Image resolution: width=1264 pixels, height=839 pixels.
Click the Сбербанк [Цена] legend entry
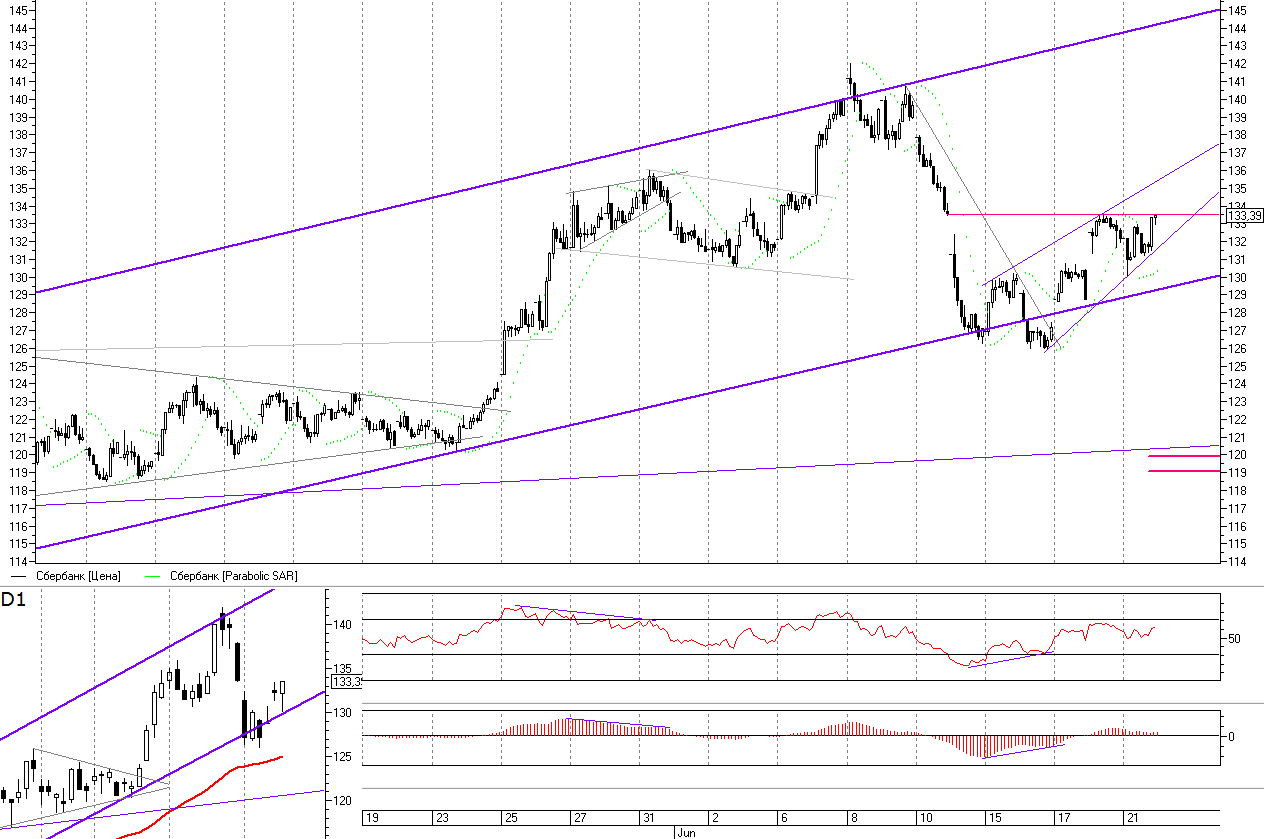pos(67,576)
